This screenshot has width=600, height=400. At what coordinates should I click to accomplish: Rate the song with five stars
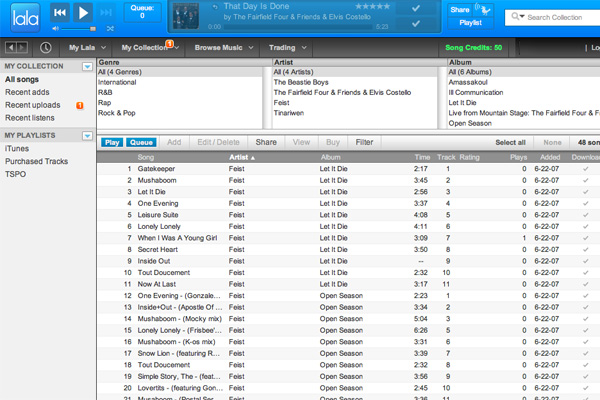tap(372, 7)
